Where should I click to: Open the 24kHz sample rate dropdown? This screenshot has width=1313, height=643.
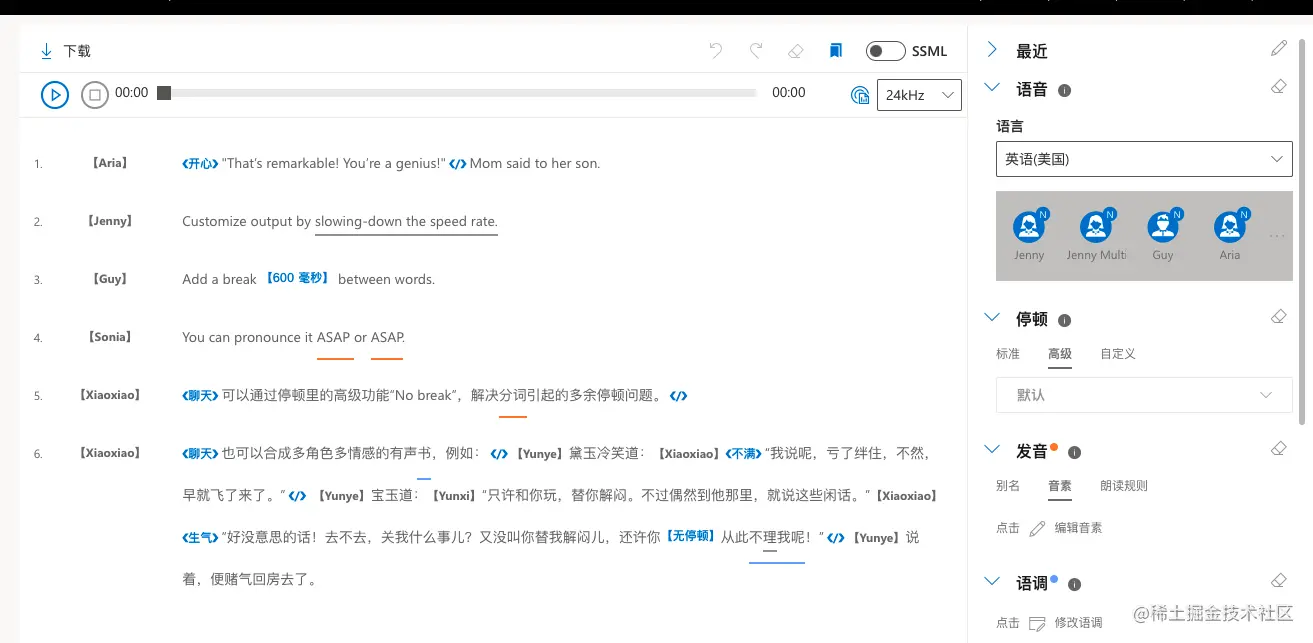919,95
